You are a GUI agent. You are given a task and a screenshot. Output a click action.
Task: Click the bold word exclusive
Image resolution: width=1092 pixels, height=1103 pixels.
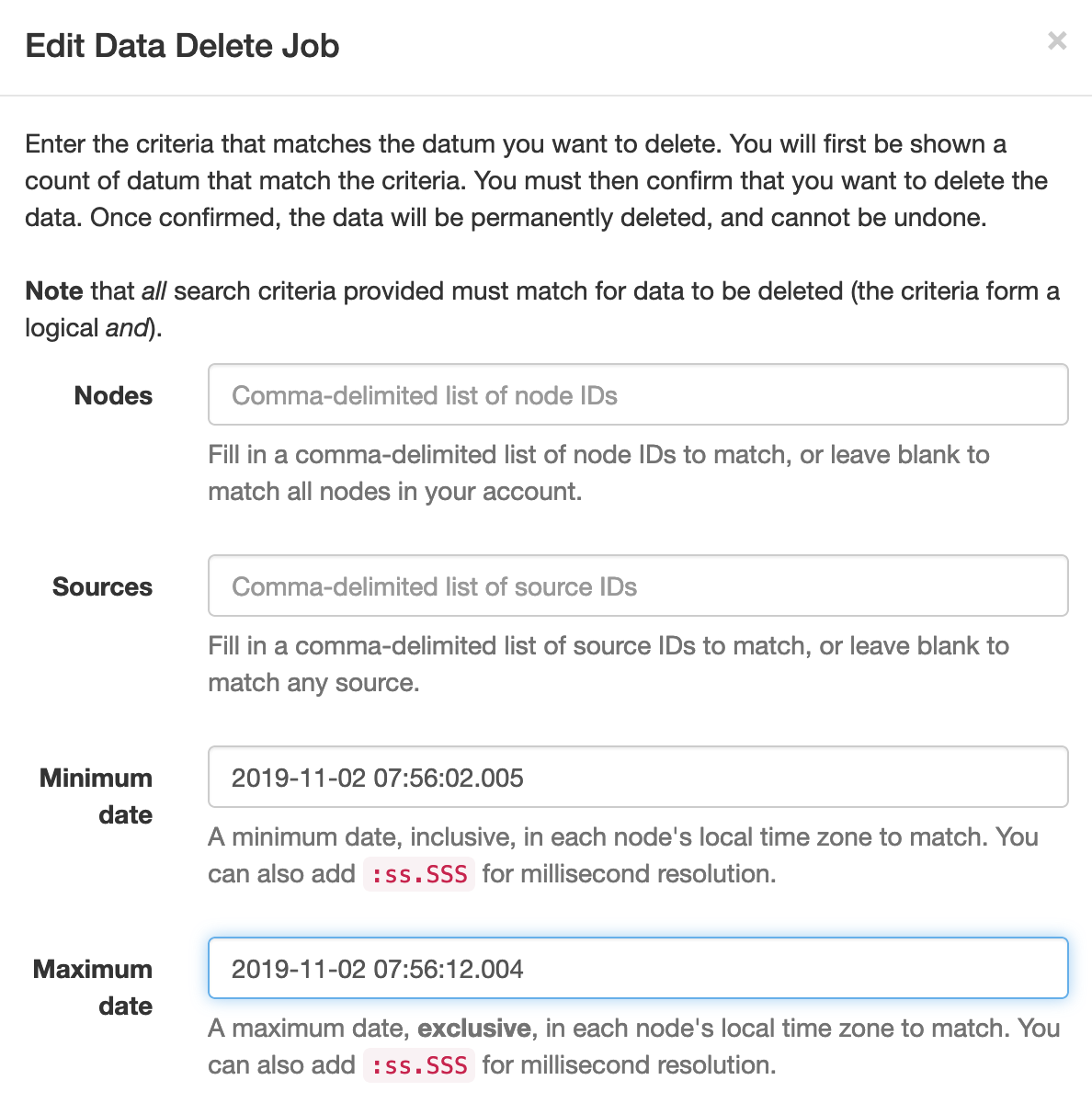(x=474, y=1028)
